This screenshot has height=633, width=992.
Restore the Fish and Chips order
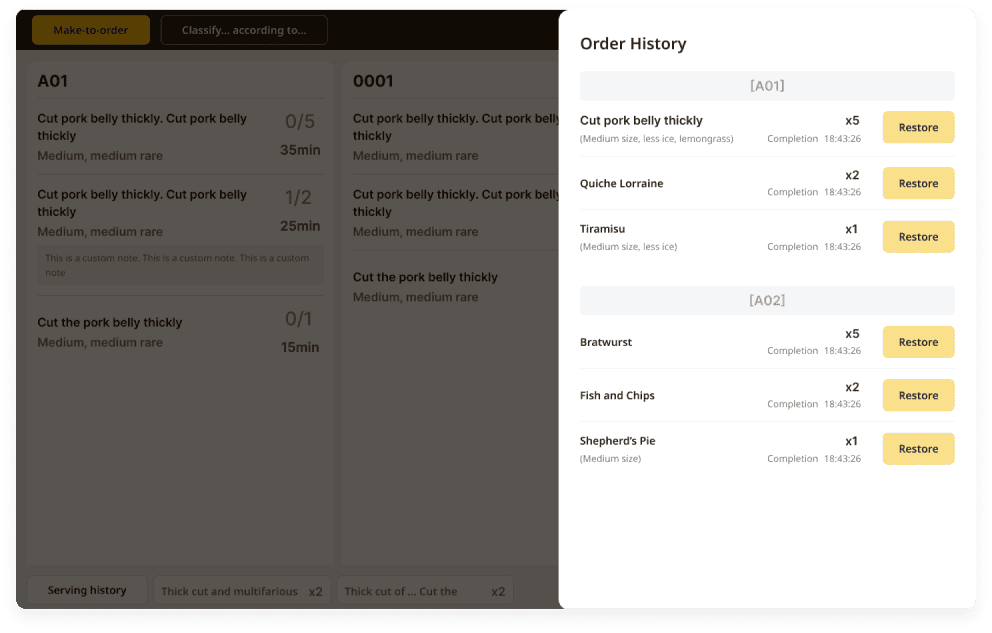pyautogui.click(x=918, y=395)
